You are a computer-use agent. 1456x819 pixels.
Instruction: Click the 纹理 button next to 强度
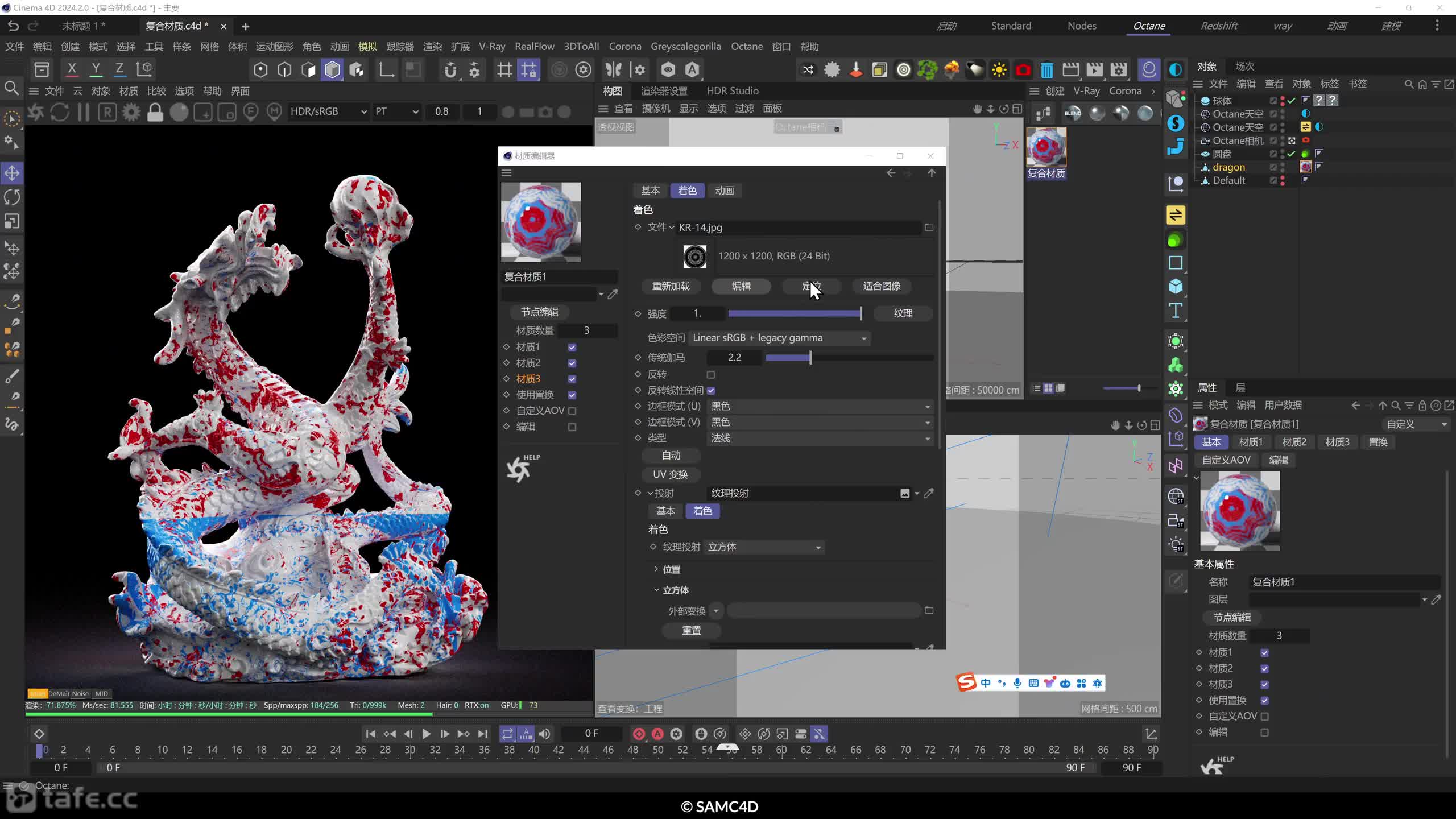(x=903, y=313)
